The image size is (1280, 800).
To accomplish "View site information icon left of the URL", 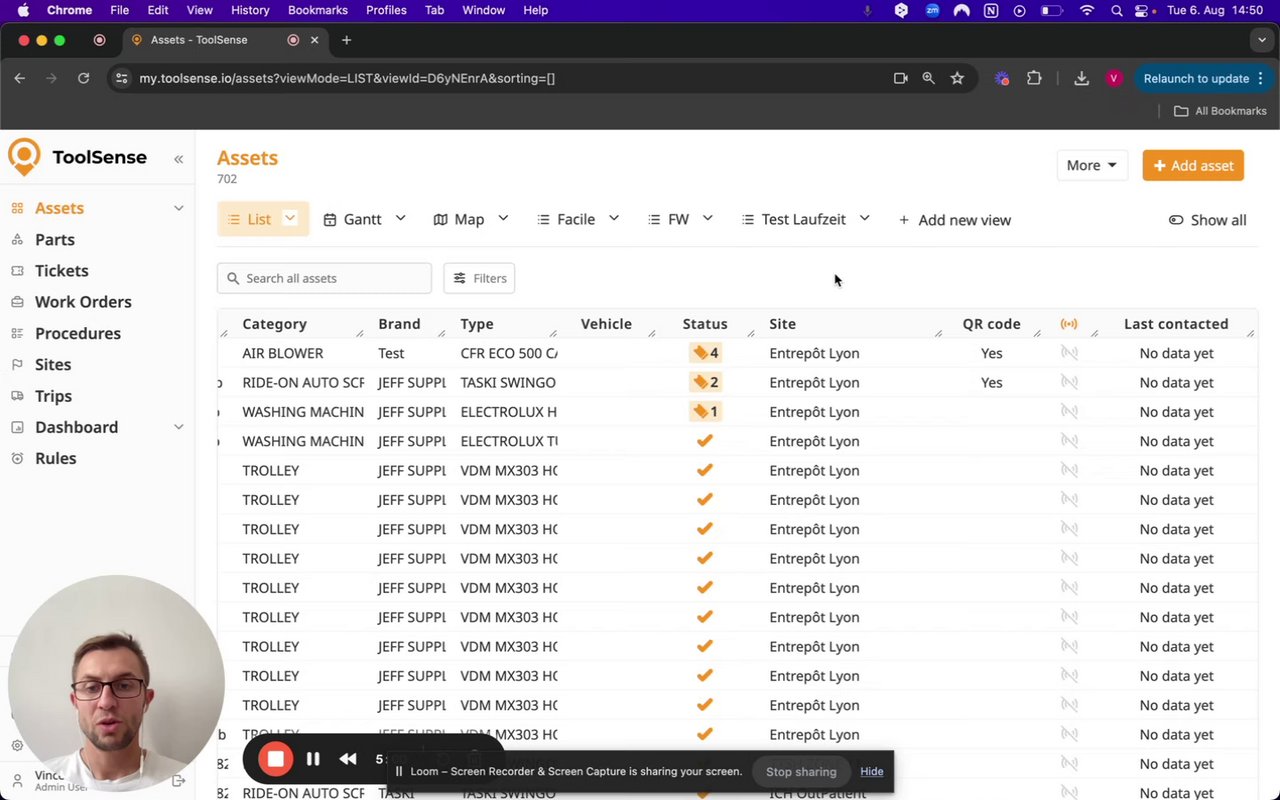I will (122, 78).
